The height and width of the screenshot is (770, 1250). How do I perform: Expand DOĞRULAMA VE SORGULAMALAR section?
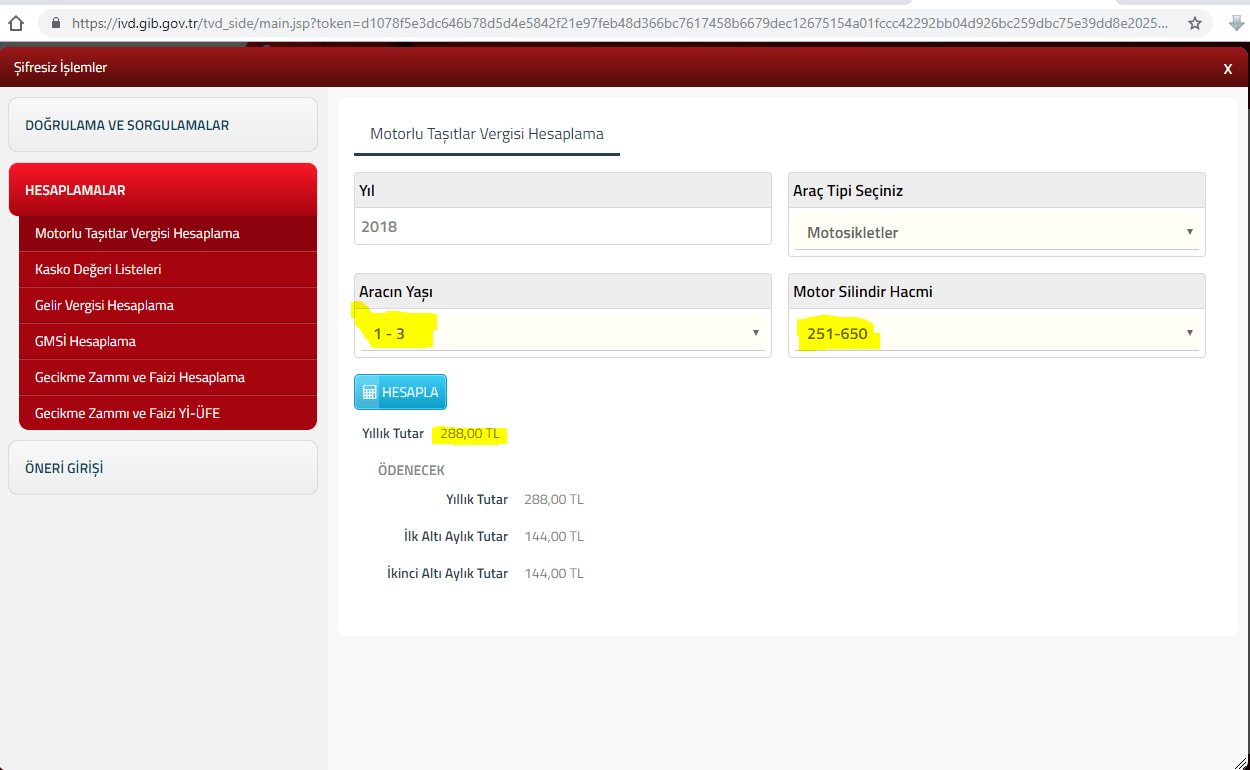pyautogui.click(x=162, y=125)
